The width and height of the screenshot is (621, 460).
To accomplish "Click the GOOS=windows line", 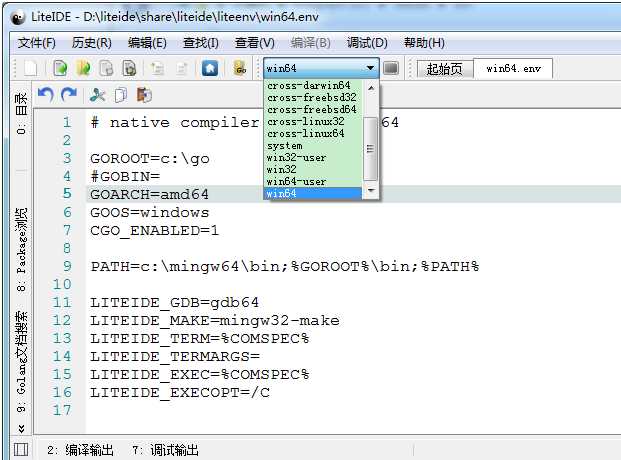I will pyautogui.click(x=149, y=212).
